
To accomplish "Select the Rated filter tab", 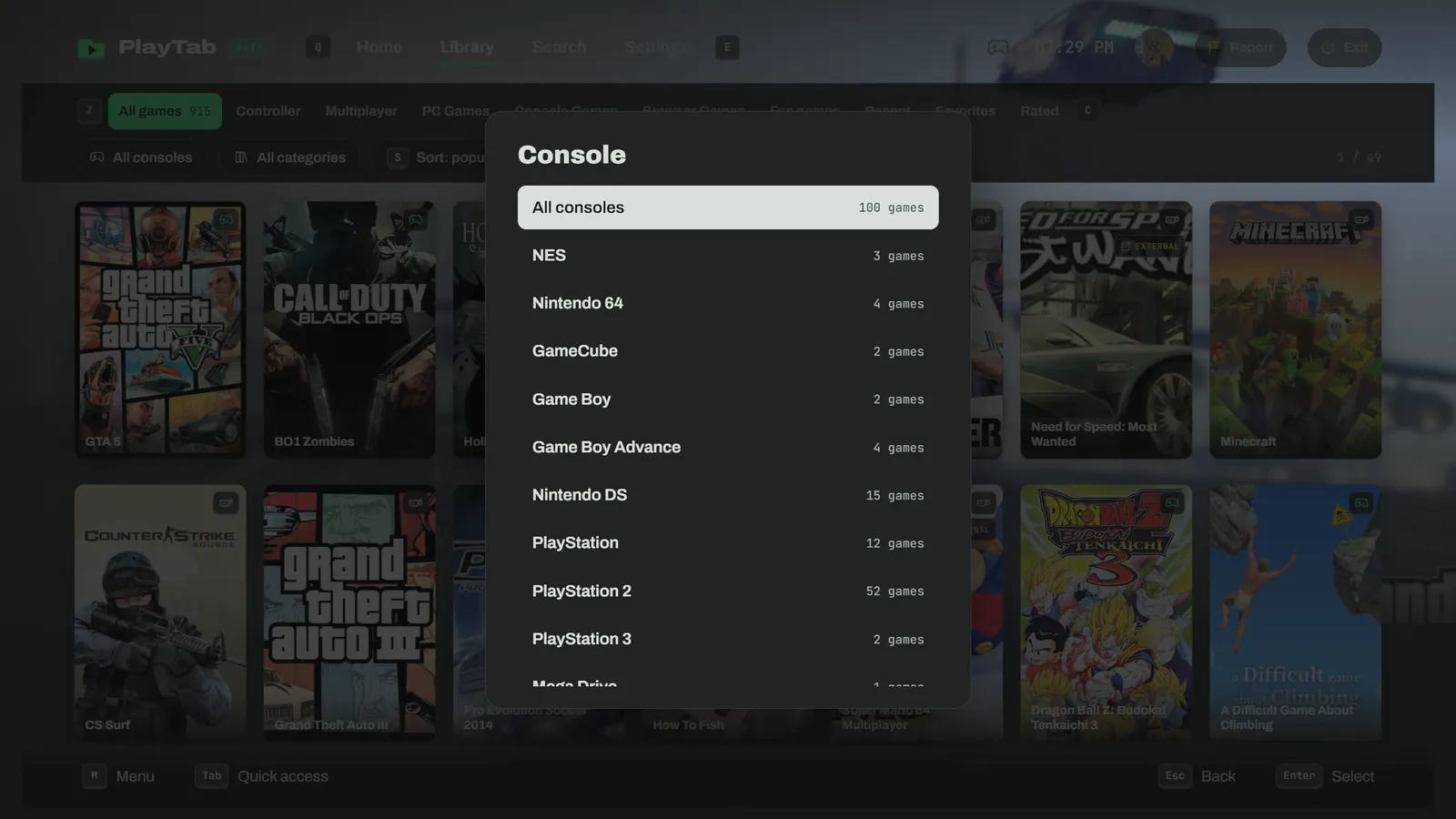I will tap(1039, 111).
